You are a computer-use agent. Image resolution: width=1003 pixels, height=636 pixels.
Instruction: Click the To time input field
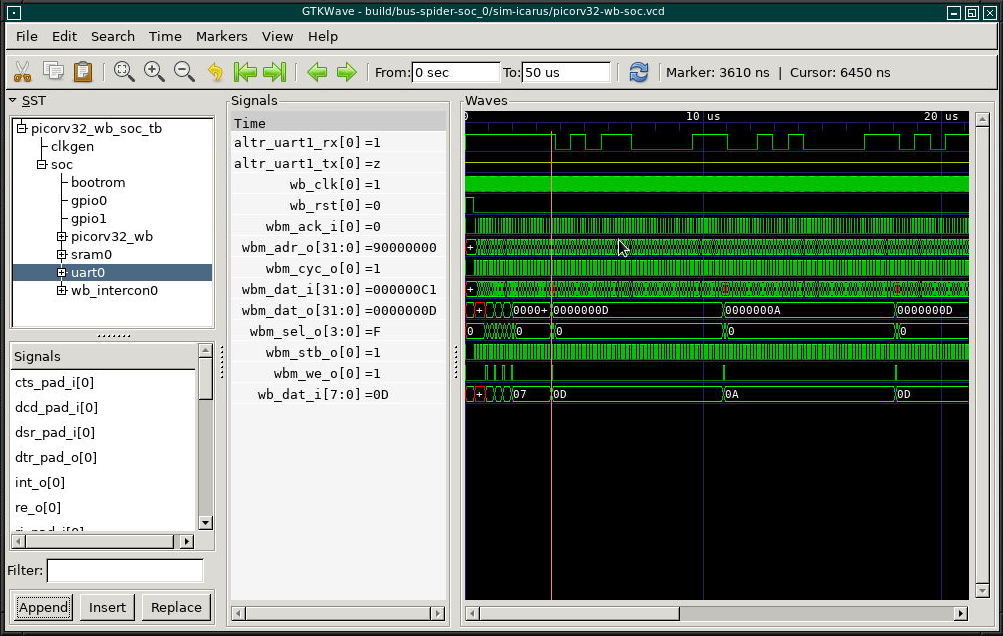[x=566, y=72]
